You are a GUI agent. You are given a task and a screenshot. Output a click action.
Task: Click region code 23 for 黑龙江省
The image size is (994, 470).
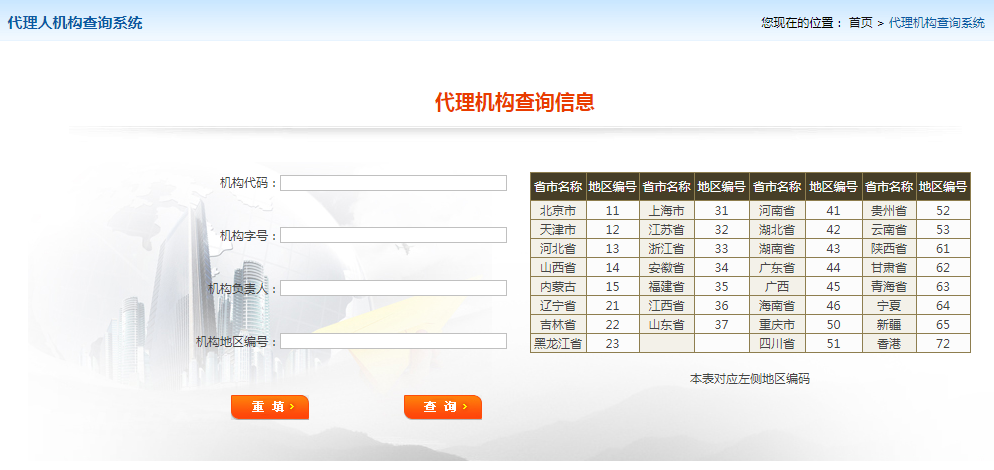[x=612, y=344]
